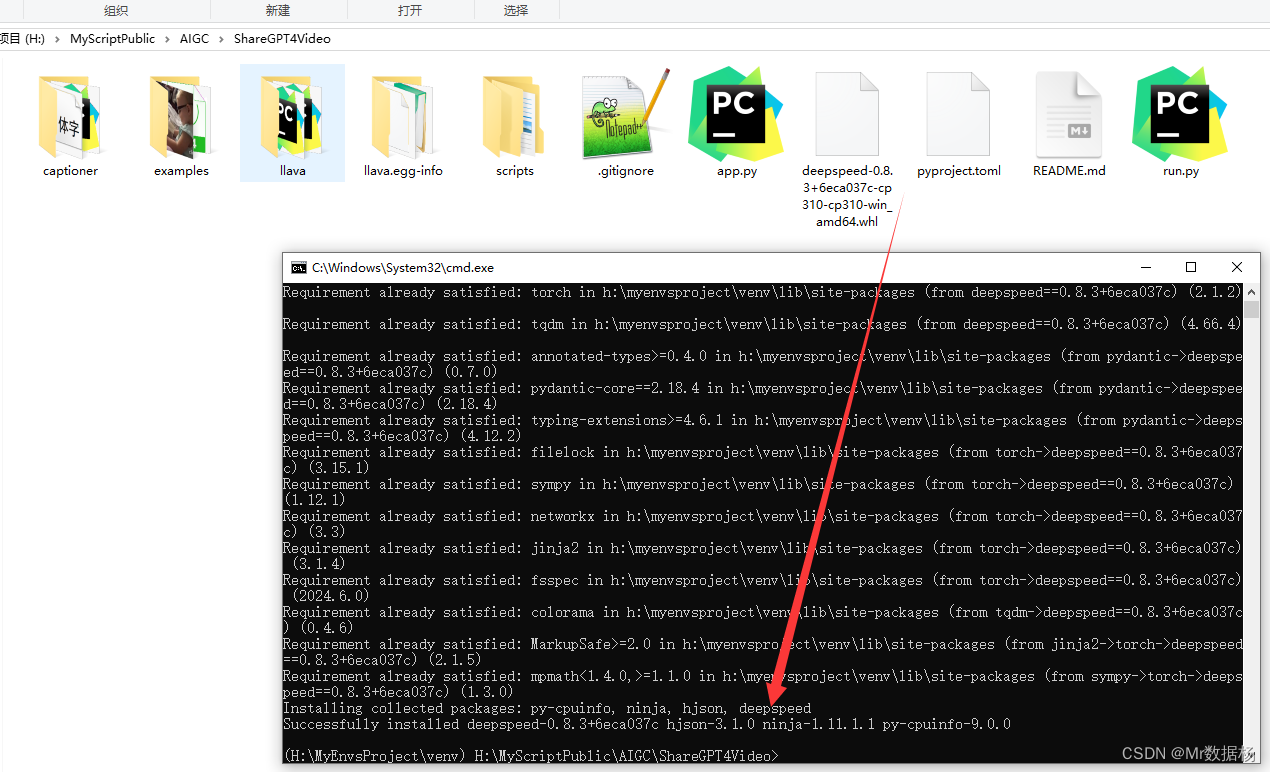Navigate to AIGC via breadcrumb link
The width and height of the screenshot is (1270, 772).
tap(195, 38)
